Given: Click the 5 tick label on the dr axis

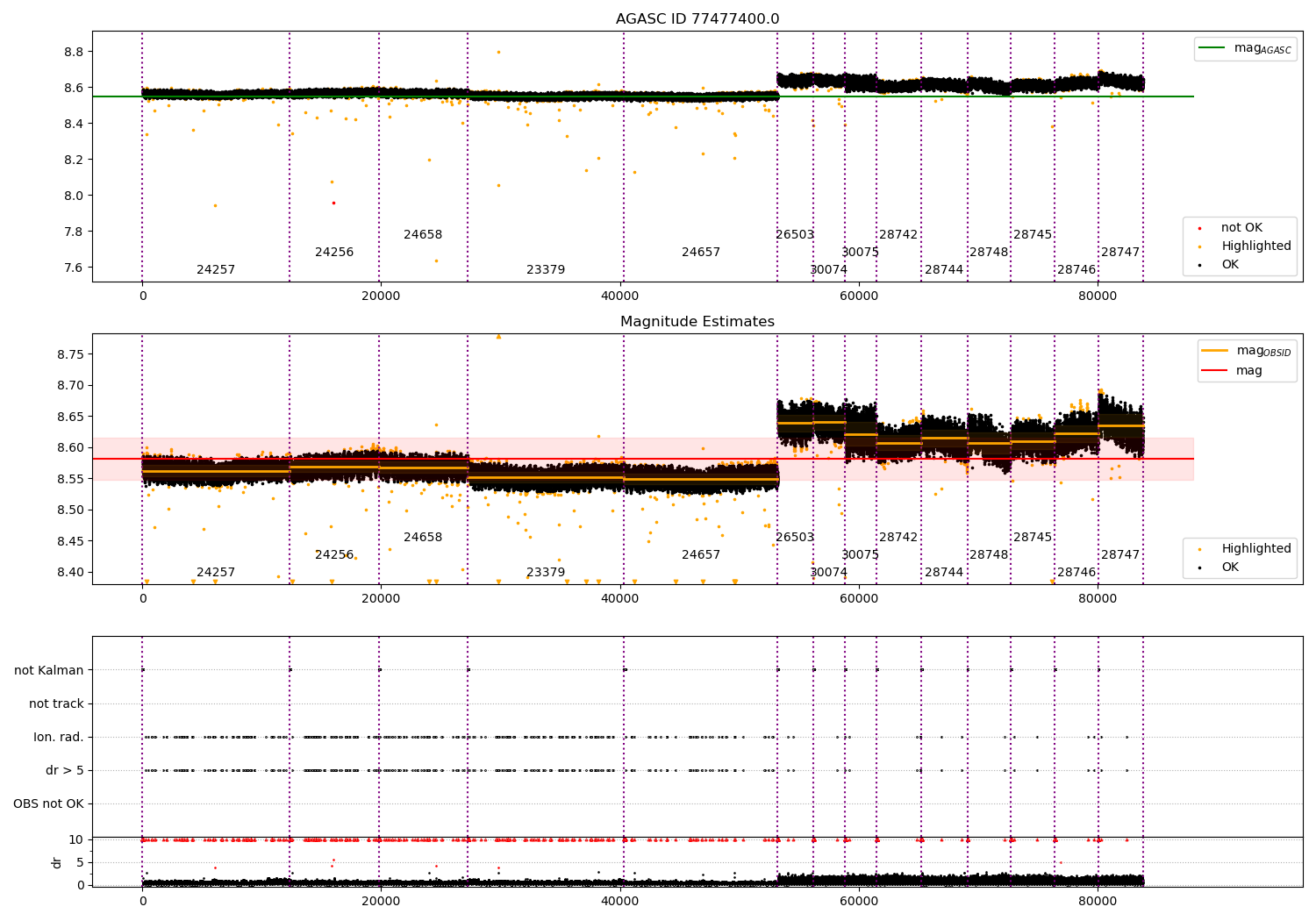Looking at the screenshot, I should (81, 862).
